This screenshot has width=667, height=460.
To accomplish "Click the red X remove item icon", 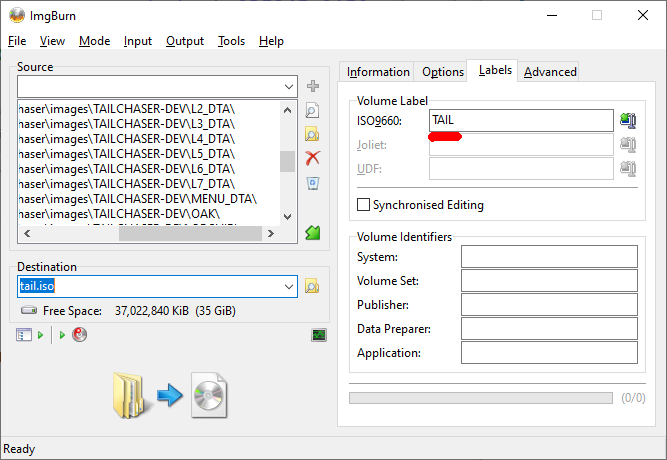I will point(313,158).
